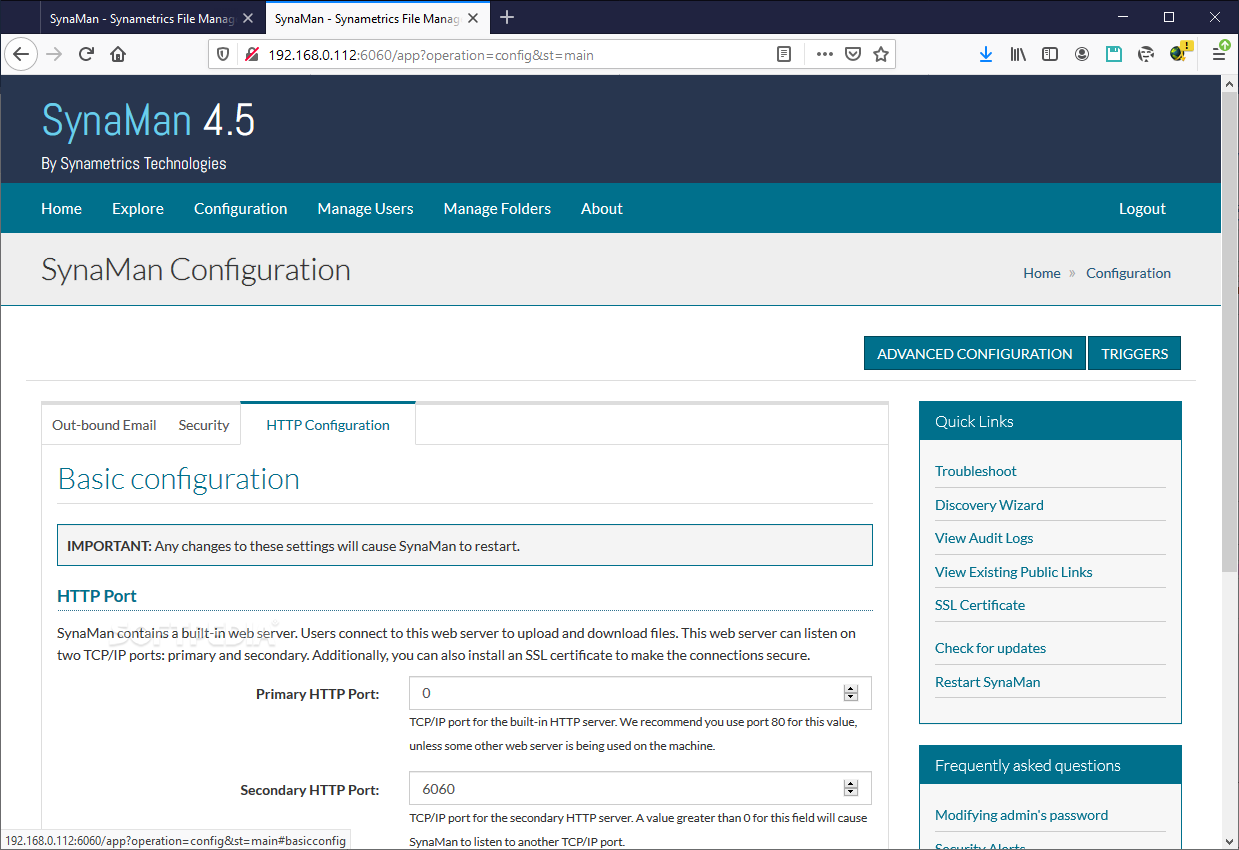
Task: Click the tracking protection shield icon
Action: coord(223,54)
